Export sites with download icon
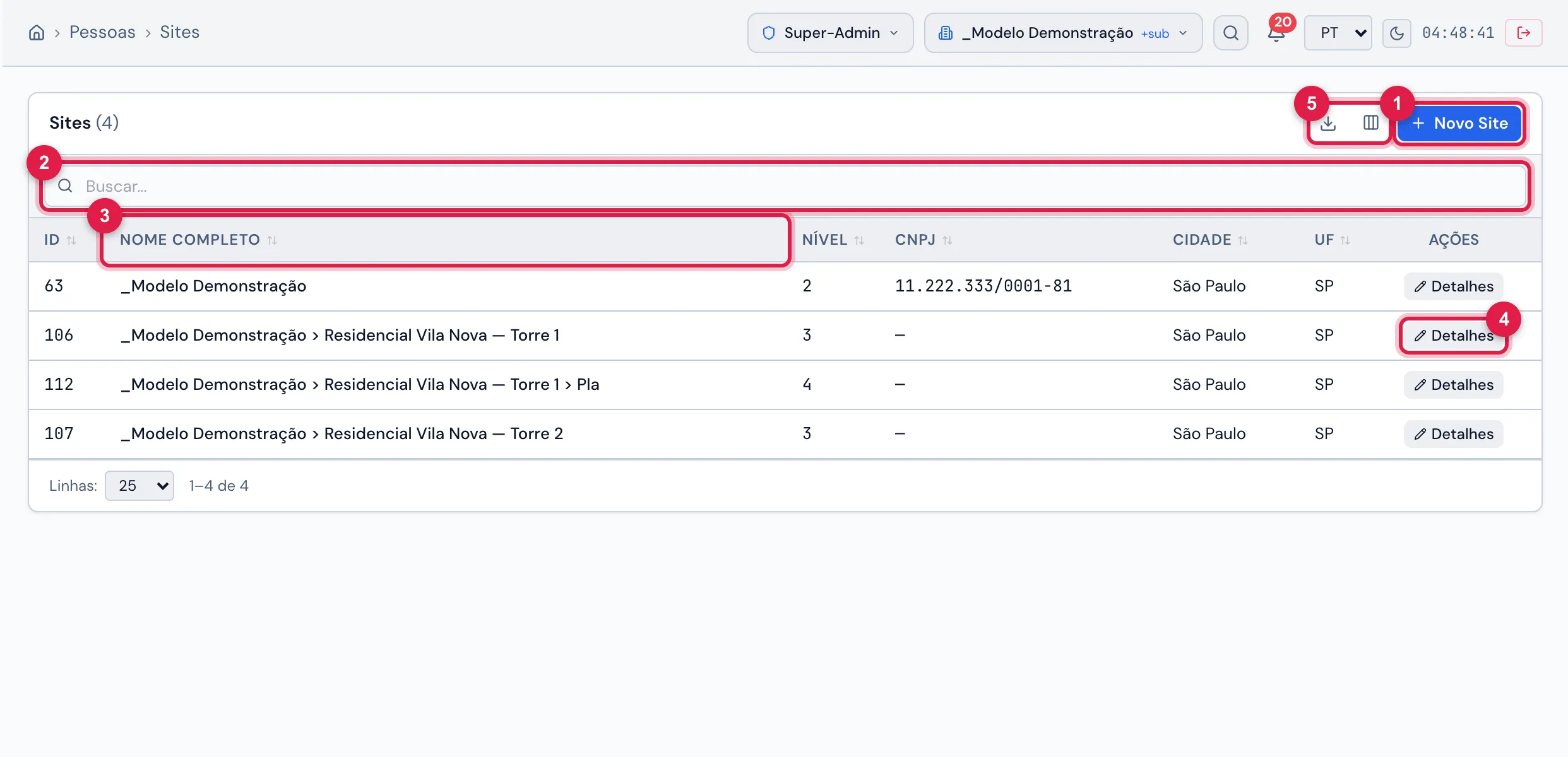This screenshot has width=1568, height=757. pyautogui.click(x=1328, y=123)
